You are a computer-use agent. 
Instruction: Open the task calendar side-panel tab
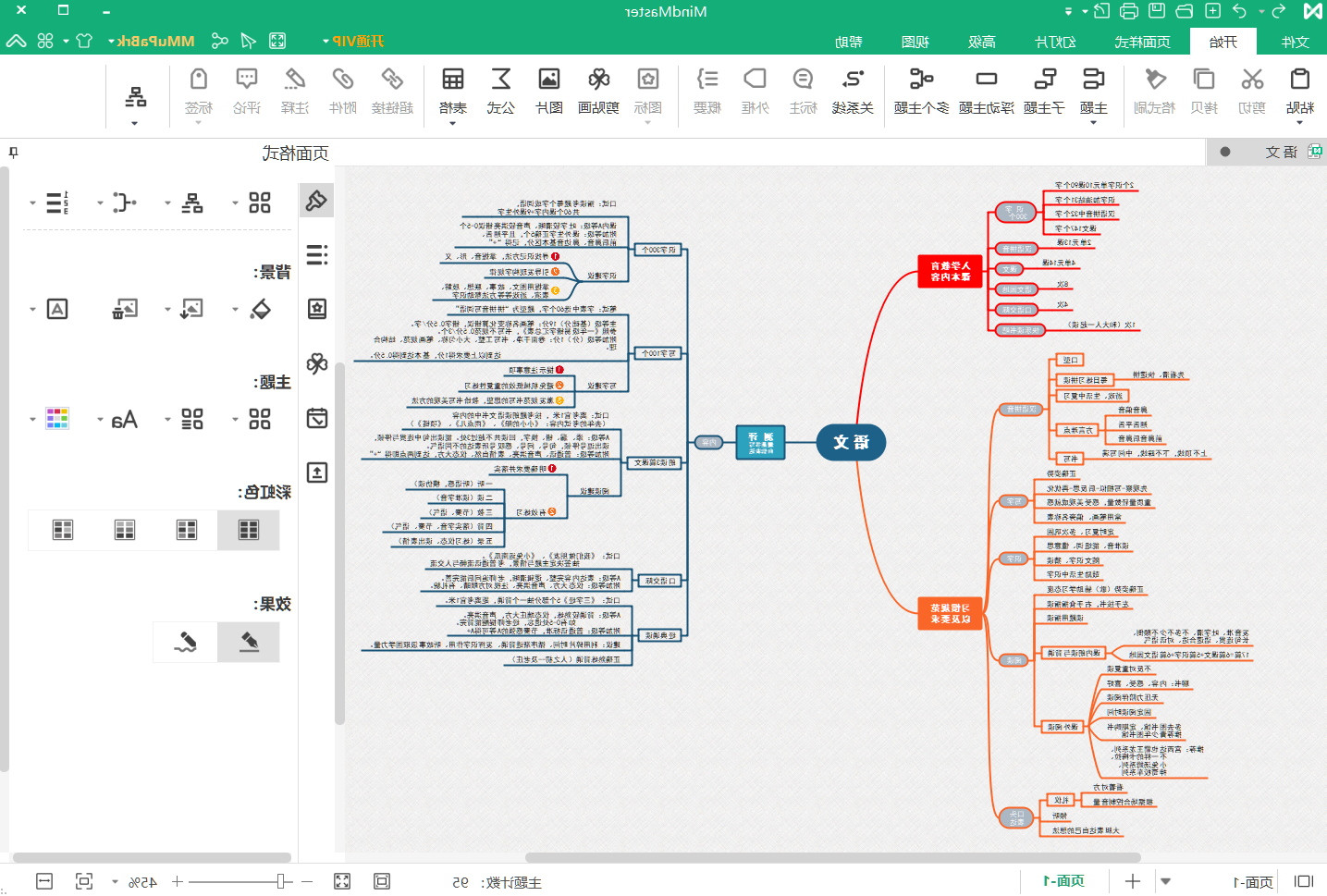coord(316,418)
